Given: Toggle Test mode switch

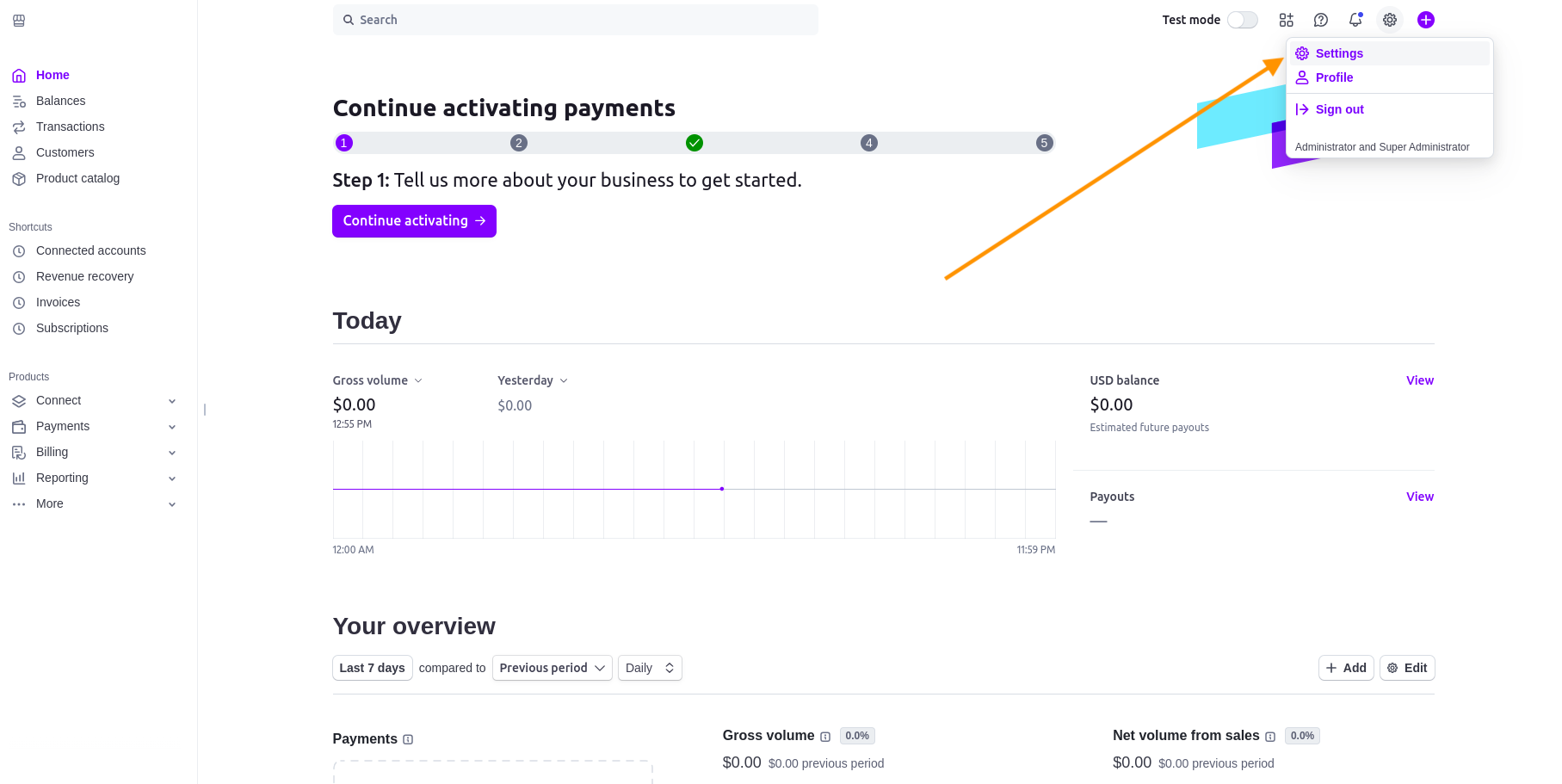Looking at the screenshot, I should tap(1242, 20).
